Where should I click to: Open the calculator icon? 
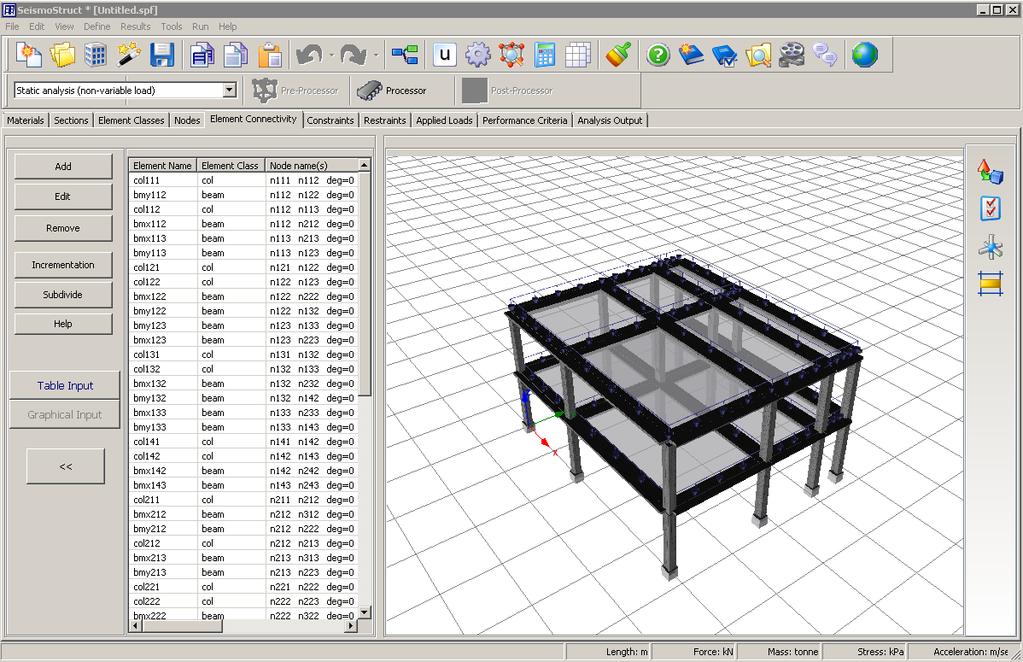(545, 55)
